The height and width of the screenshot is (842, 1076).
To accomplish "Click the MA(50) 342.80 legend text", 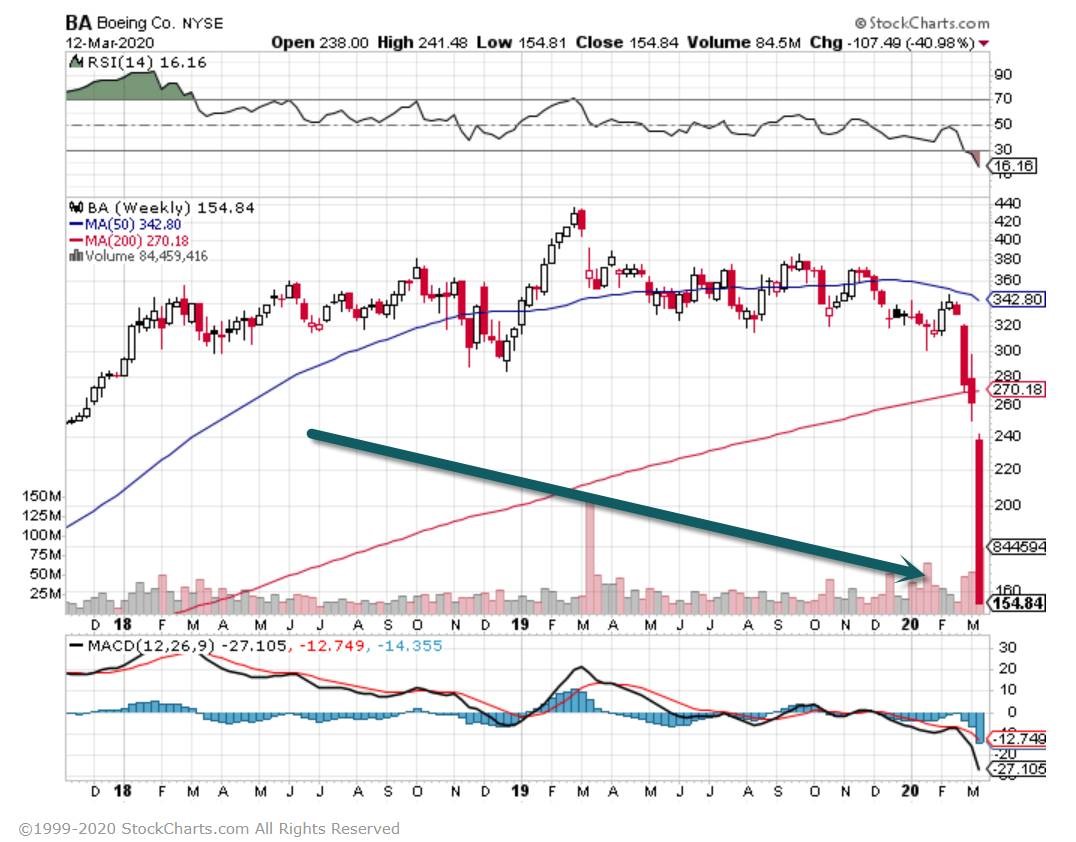I will coord(133,224).
